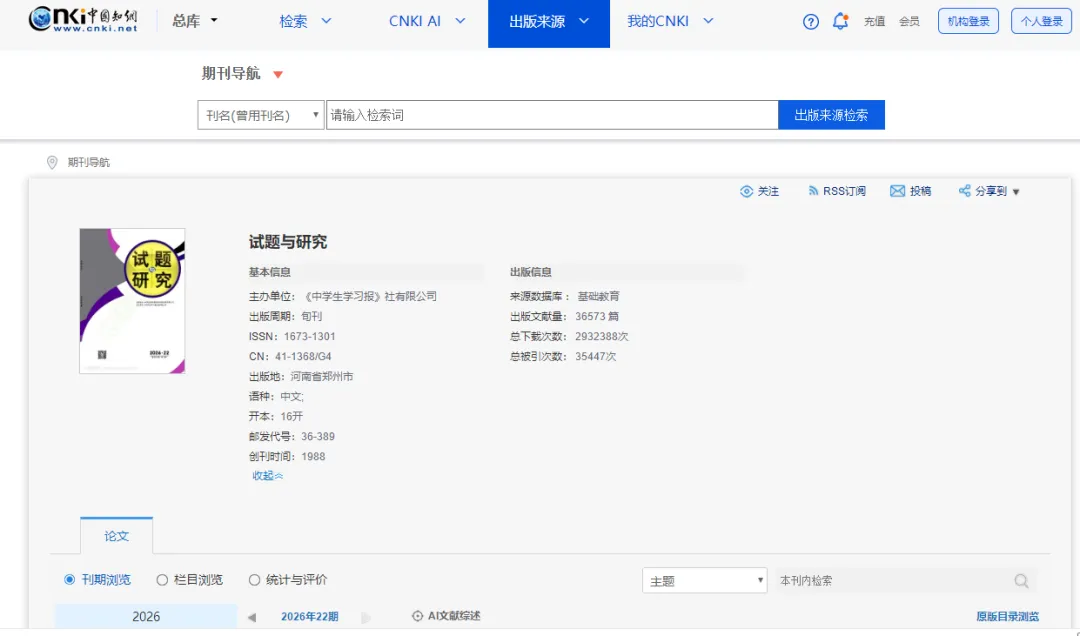Click the 邮发代号: 36-389 text

[x=292, y=436]
